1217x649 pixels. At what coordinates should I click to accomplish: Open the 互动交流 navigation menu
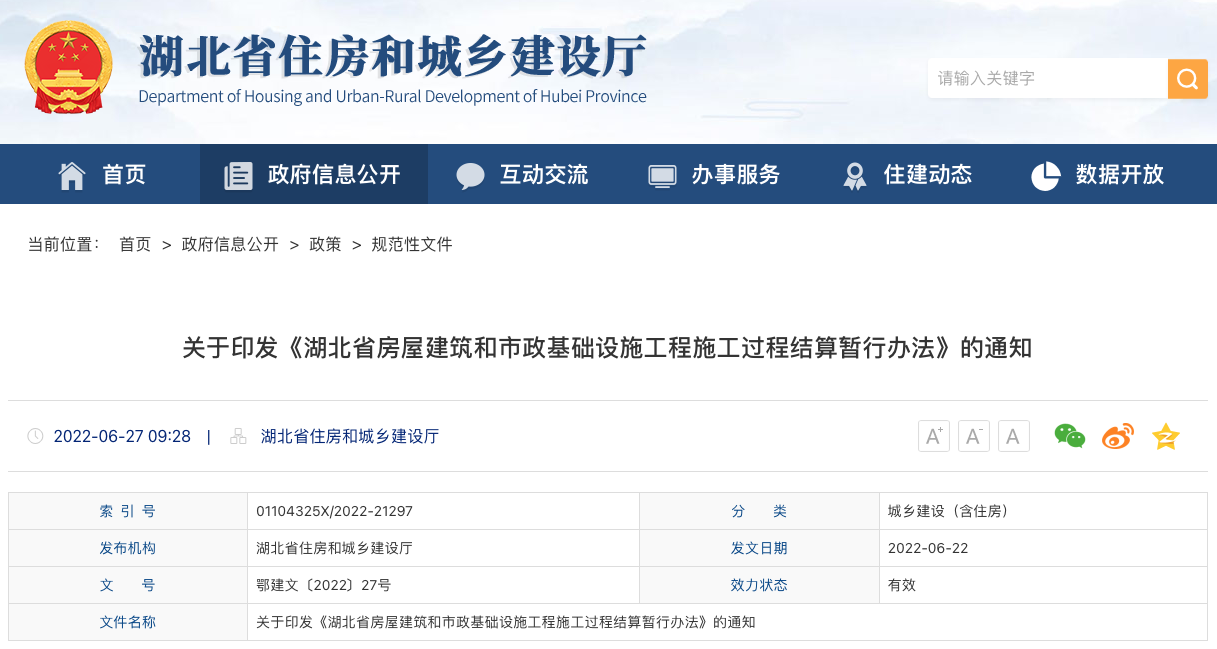(522, 175)
